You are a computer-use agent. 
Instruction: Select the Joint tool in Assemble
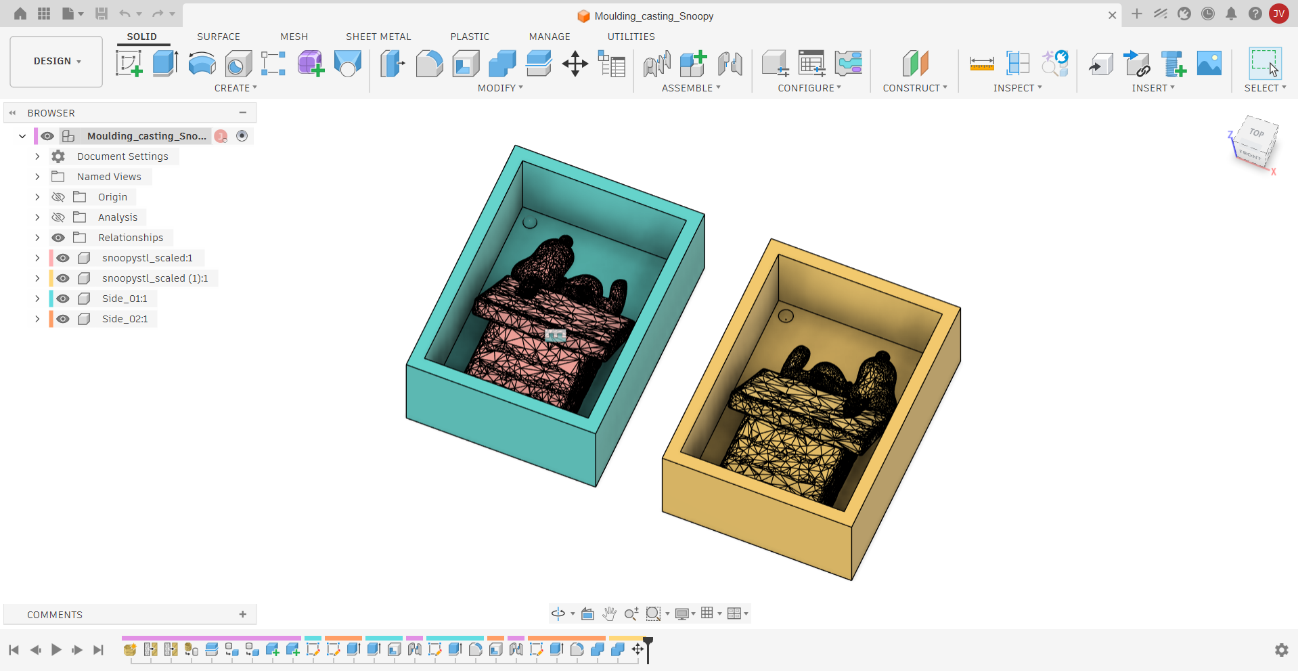coord(657,64)
